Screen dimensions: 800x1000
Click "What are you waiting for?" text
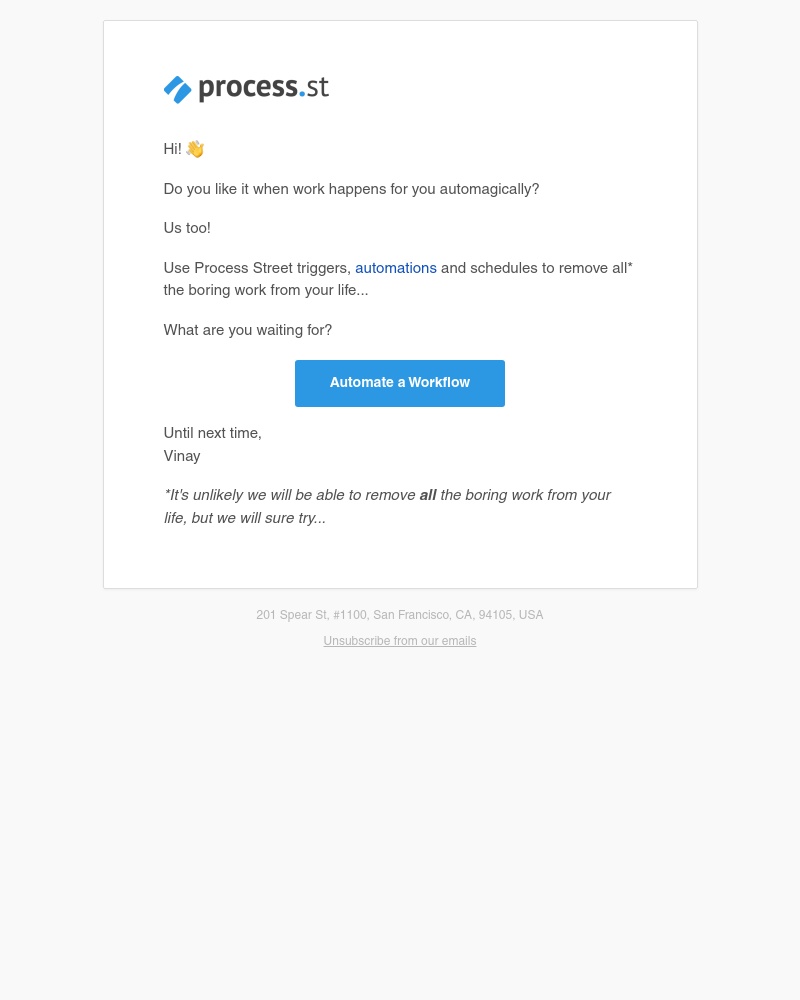248,330
